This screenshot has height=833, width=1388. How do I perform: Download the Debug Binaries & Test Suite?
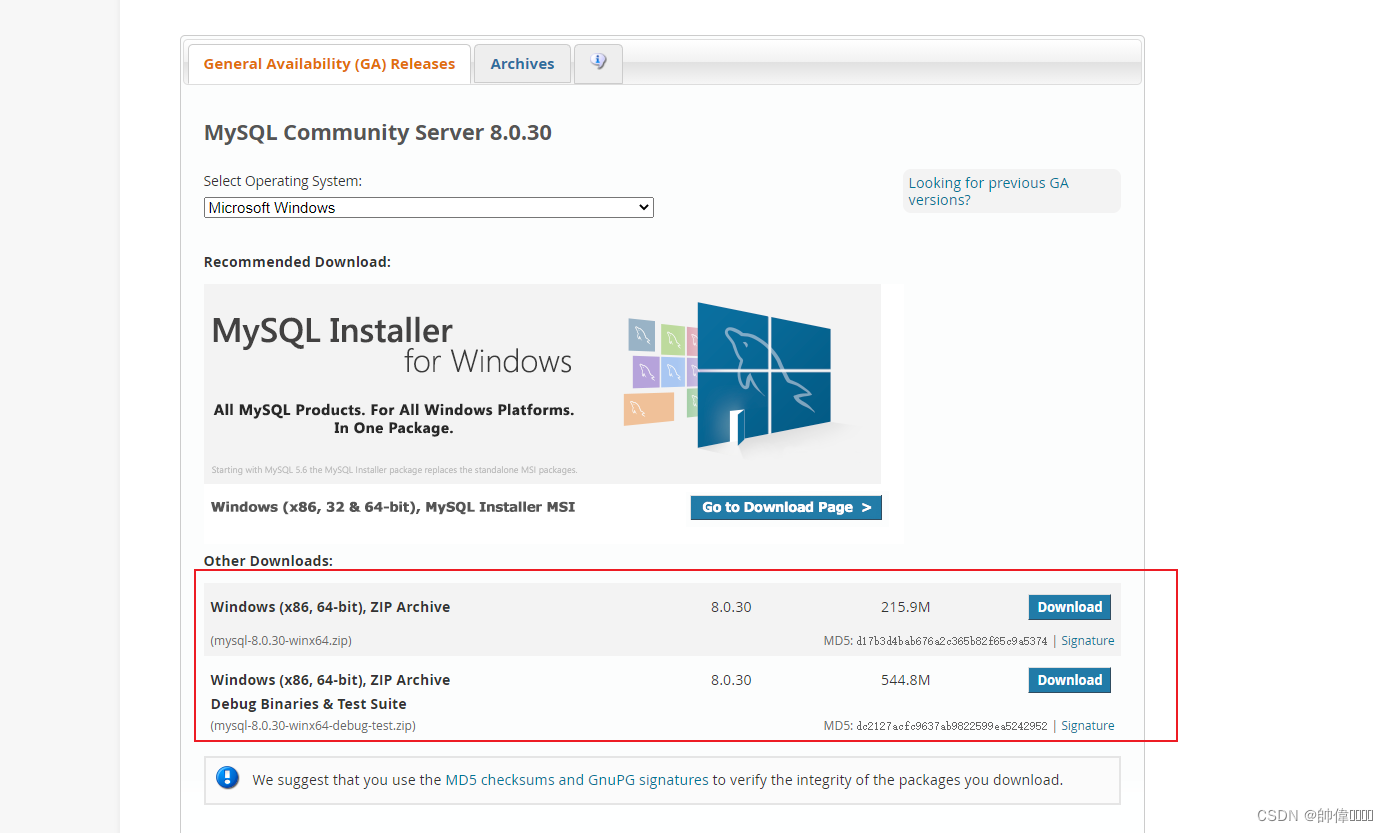[x=1069, y=680]
